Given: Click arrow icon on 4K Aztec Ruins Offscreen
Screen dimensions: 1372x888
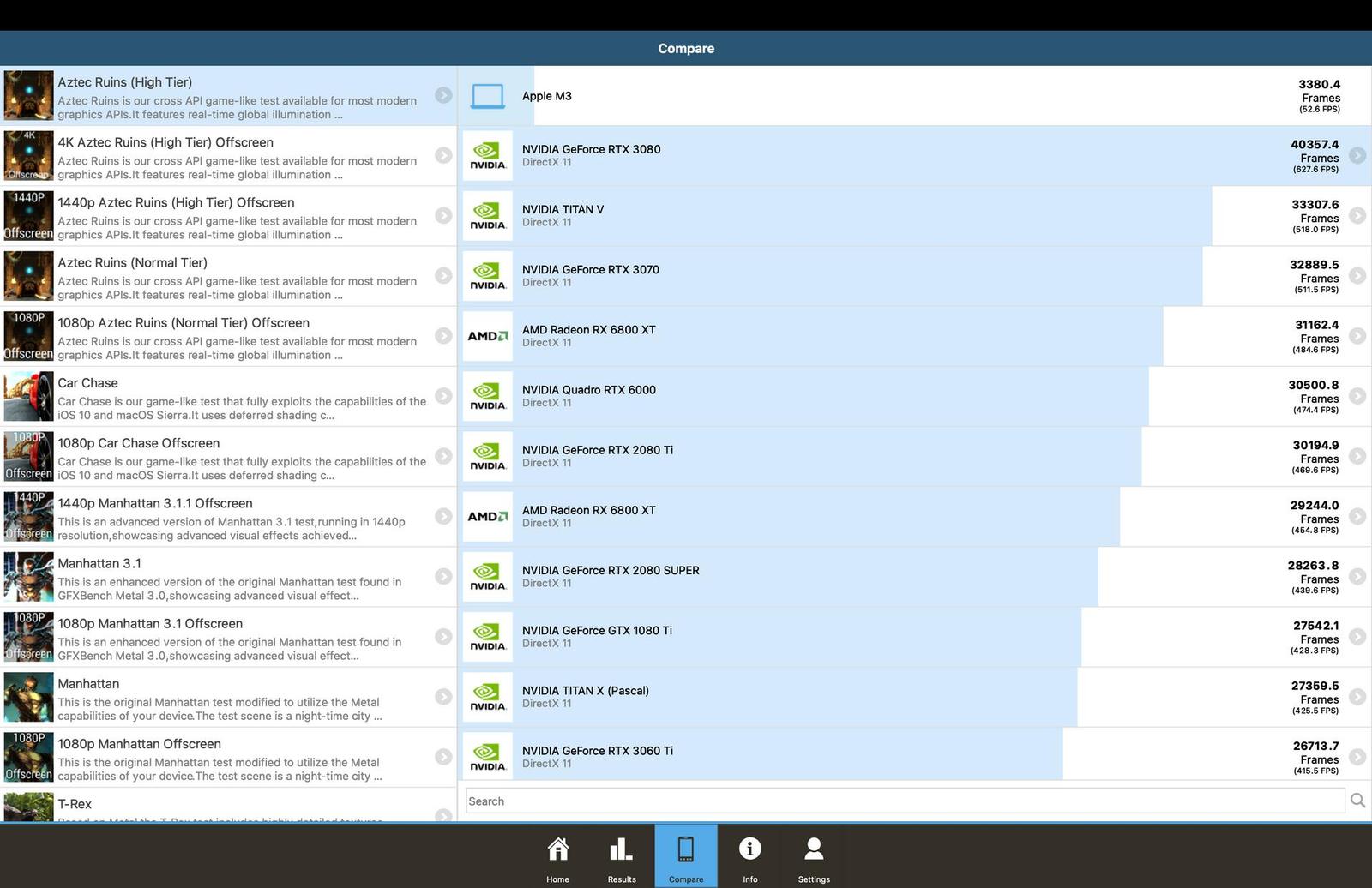Looking at the screenshot, I should coord(443,155).
